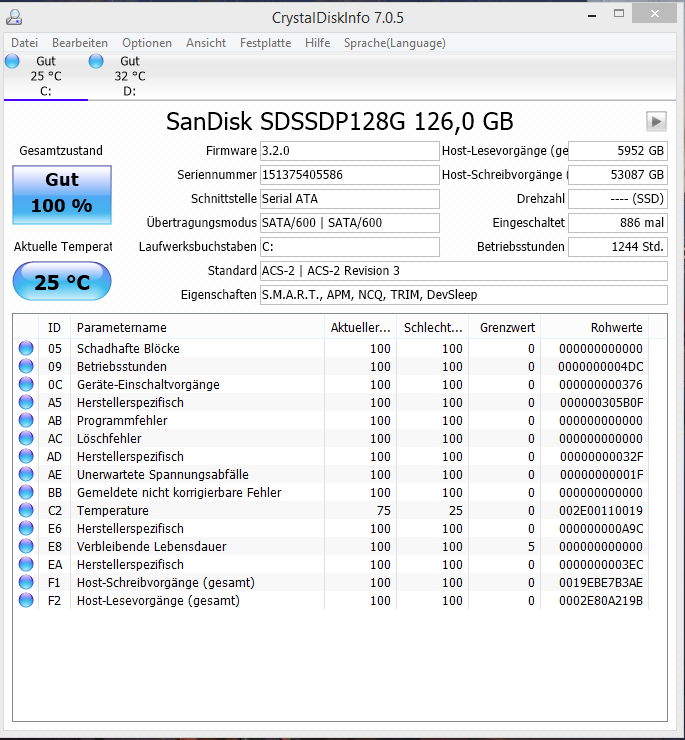Image resolution: width=685 pixels, height=740 pixels.
Task: Click the Standard field ACS-2 Revision 3
Action: tap(464, 271)
